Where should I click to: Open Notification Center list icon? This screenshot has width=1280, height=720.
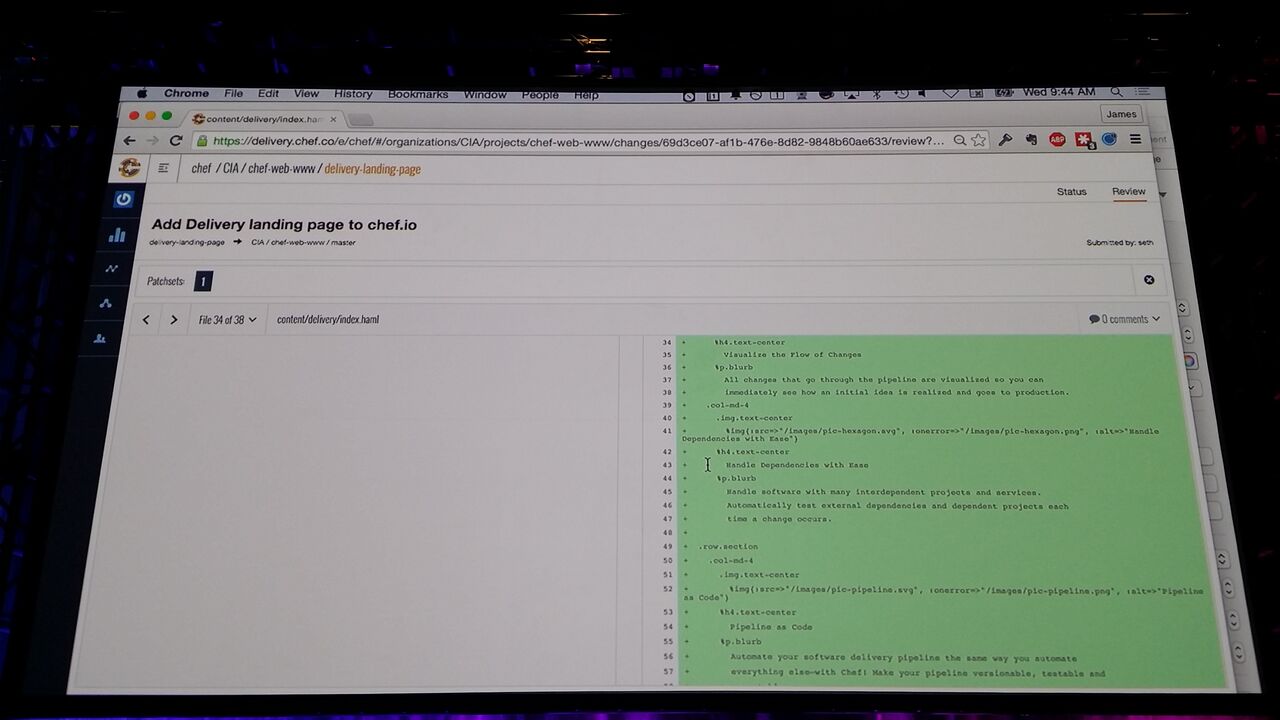click(x=1145, y=92)
